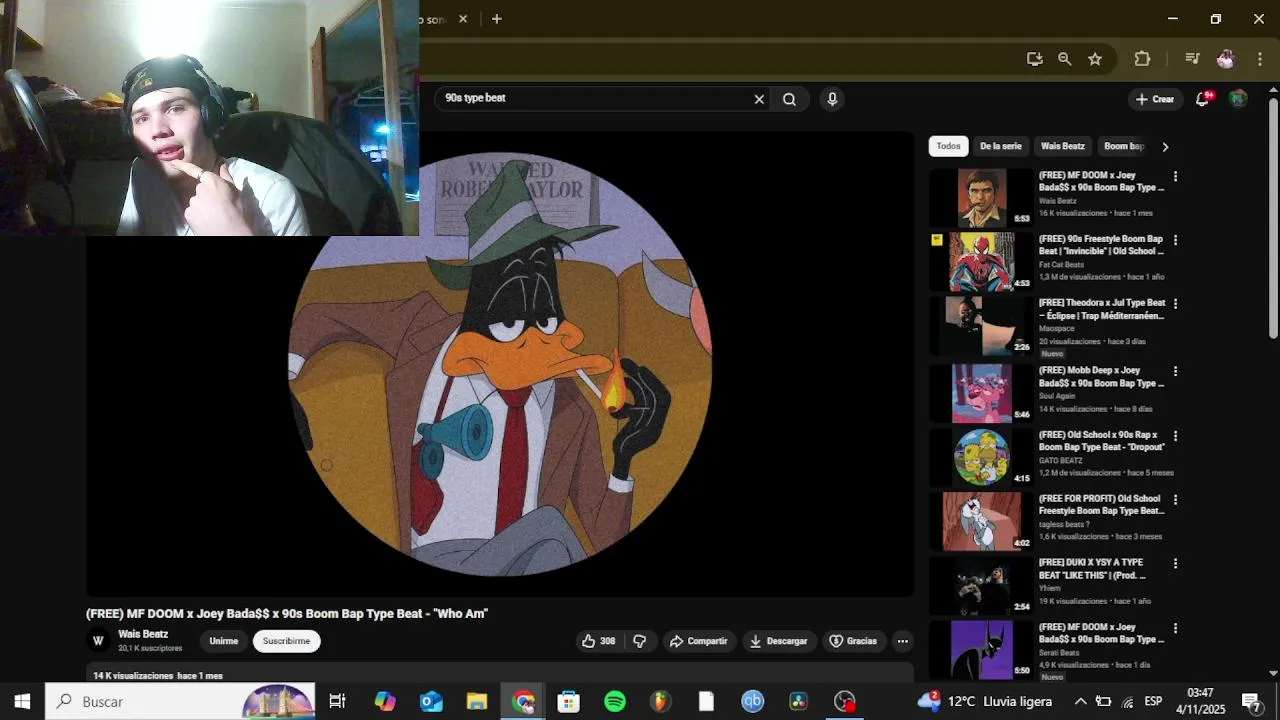Select the Wais Beatz filter chip

[1063, 146]
